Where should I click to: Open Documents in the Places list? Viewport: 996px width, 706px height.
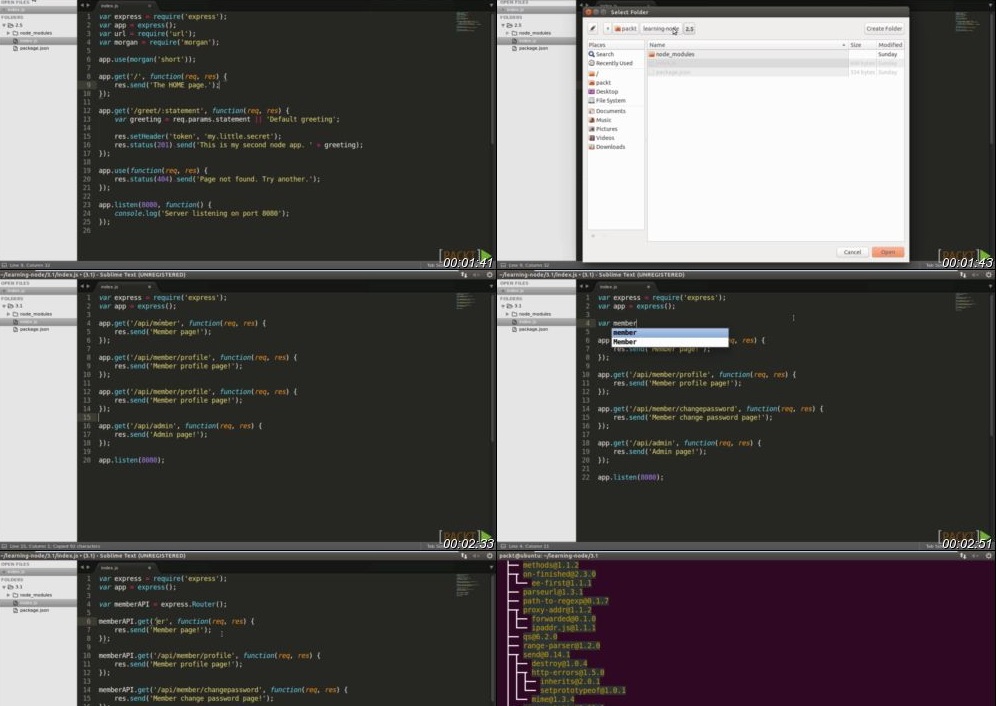610,111
